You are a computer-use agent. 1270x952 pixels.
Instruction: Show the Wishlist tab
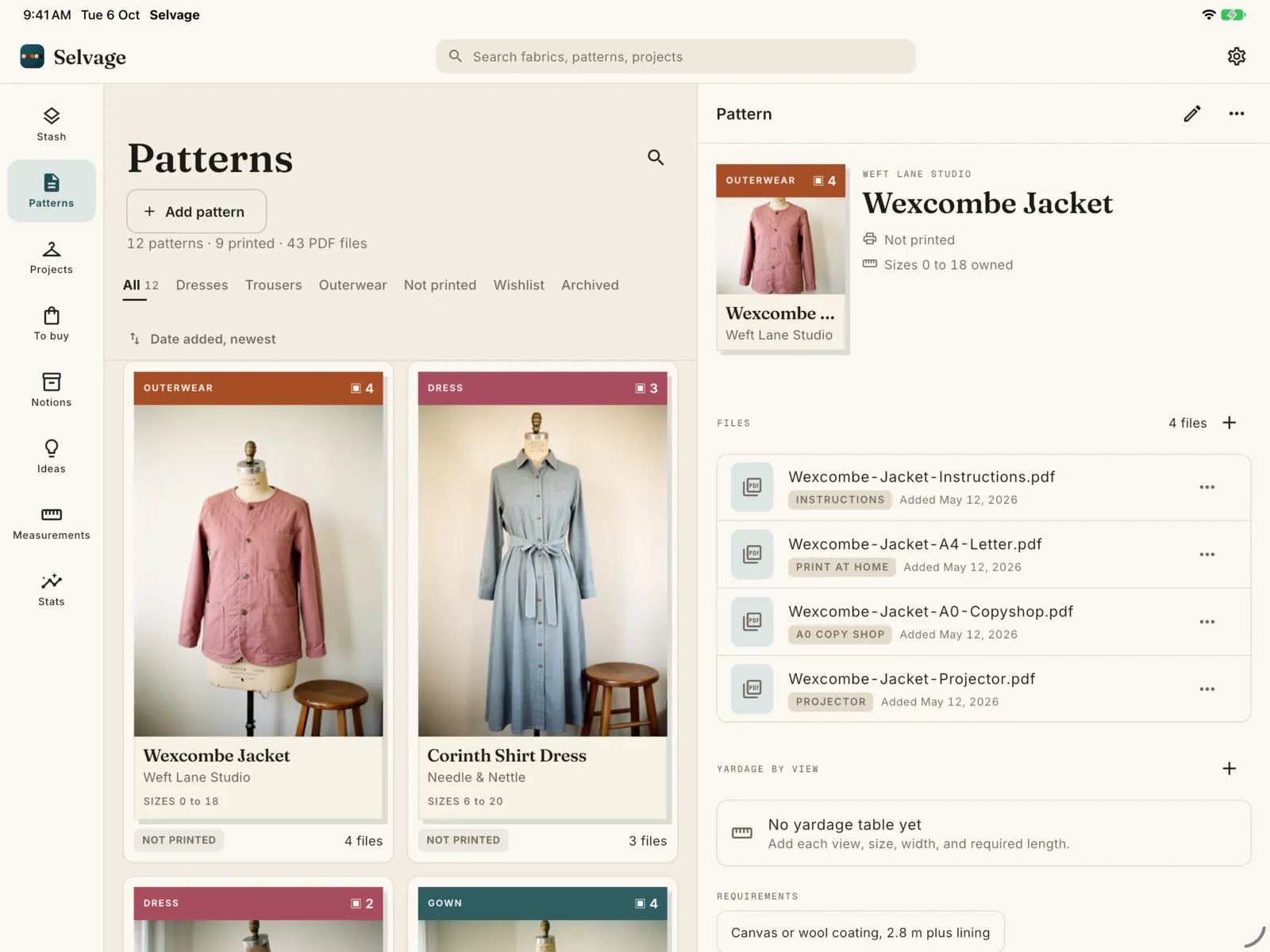click(x=518, y=285)
